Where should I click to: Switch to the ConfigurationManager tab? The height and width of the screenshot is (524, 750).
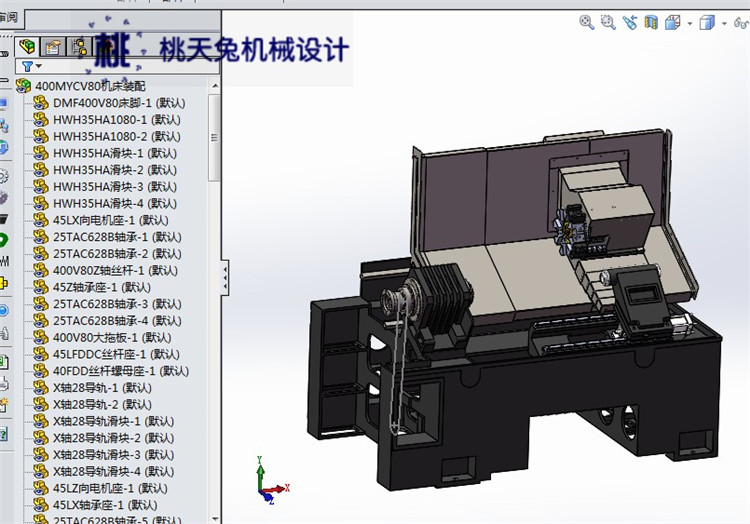pos(78,46)
